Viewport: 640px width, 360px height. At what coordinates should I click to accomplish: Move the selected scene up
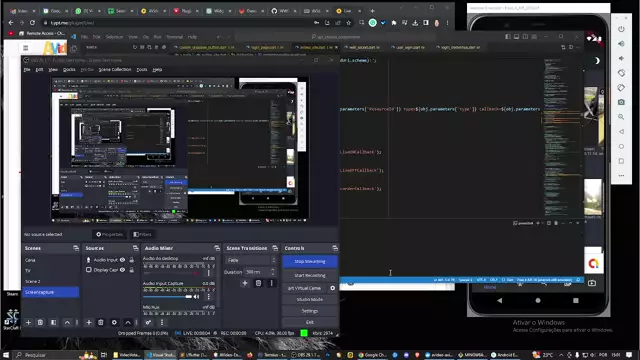(67, 322)
